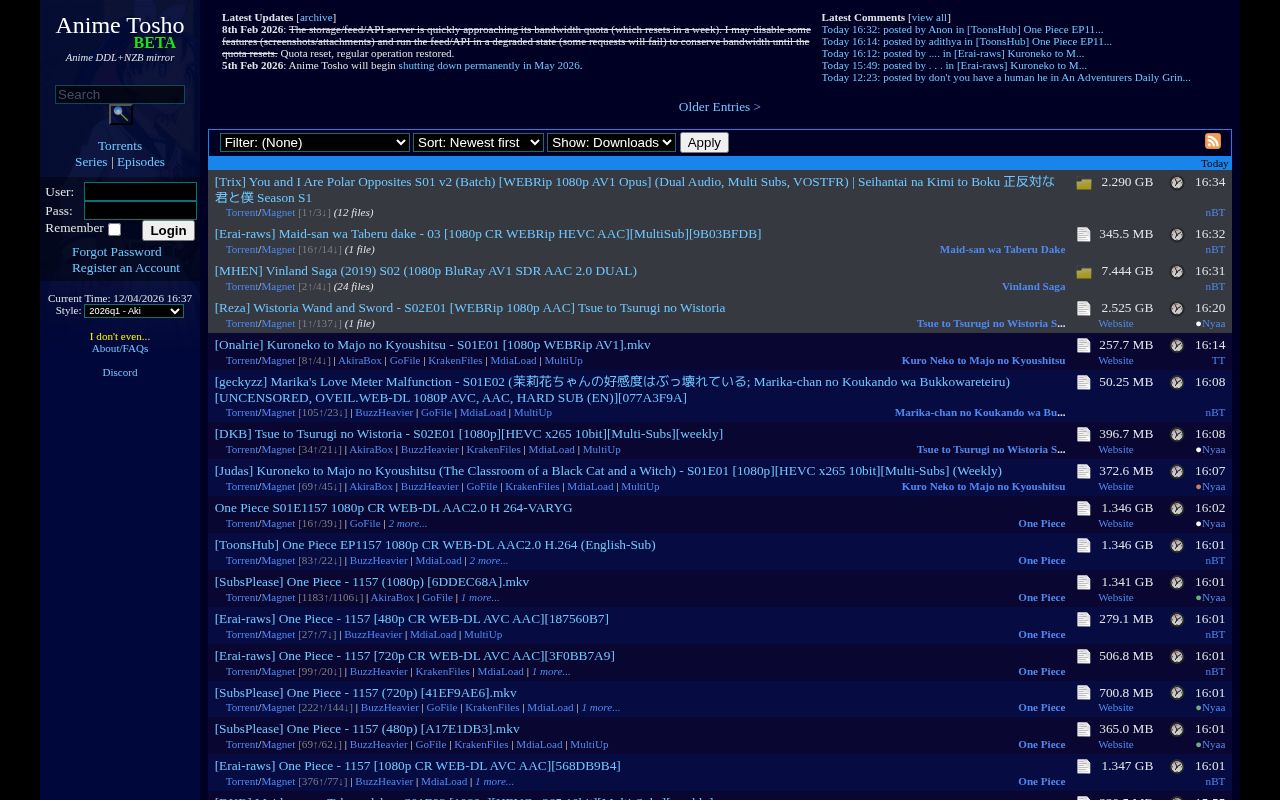
Task: Click the clock icon on the [Trix] Polar Opposites row
Action: pos(1176,182)
